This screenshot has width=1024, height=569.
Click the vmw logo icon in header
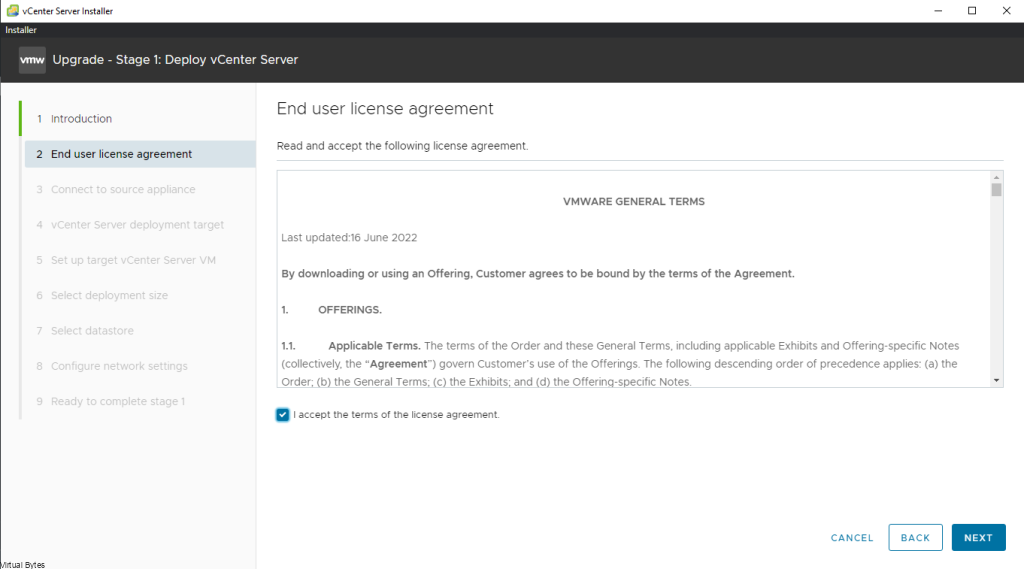32,60
